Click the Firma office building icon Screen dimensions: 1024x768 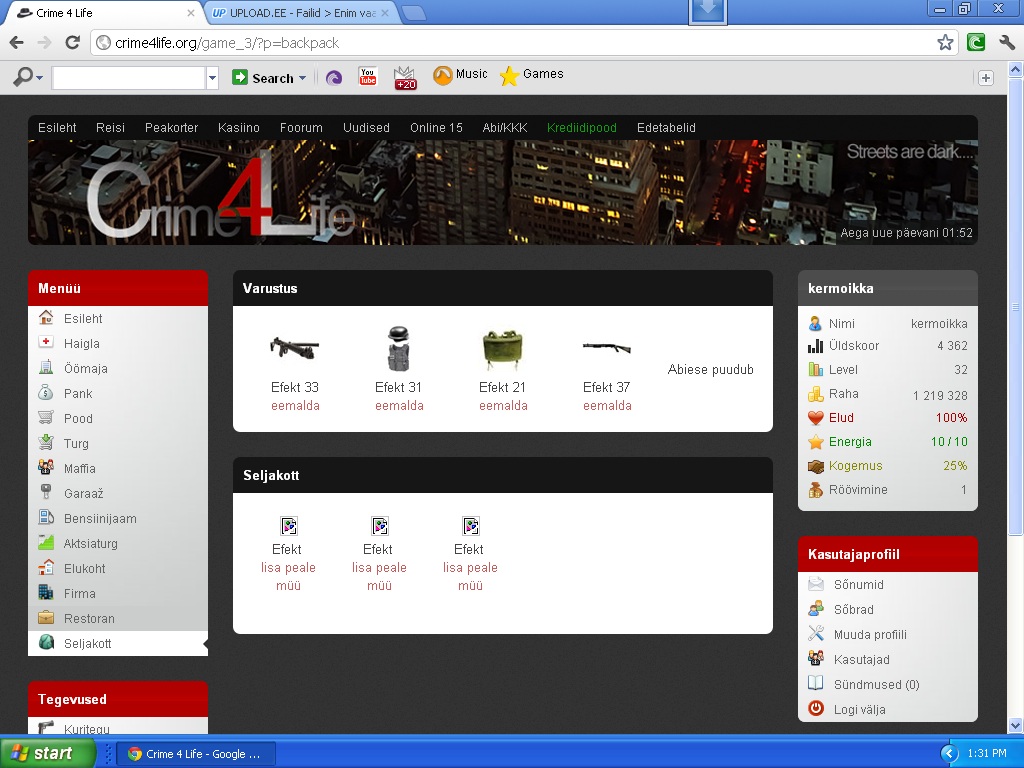tap(46, 592)
